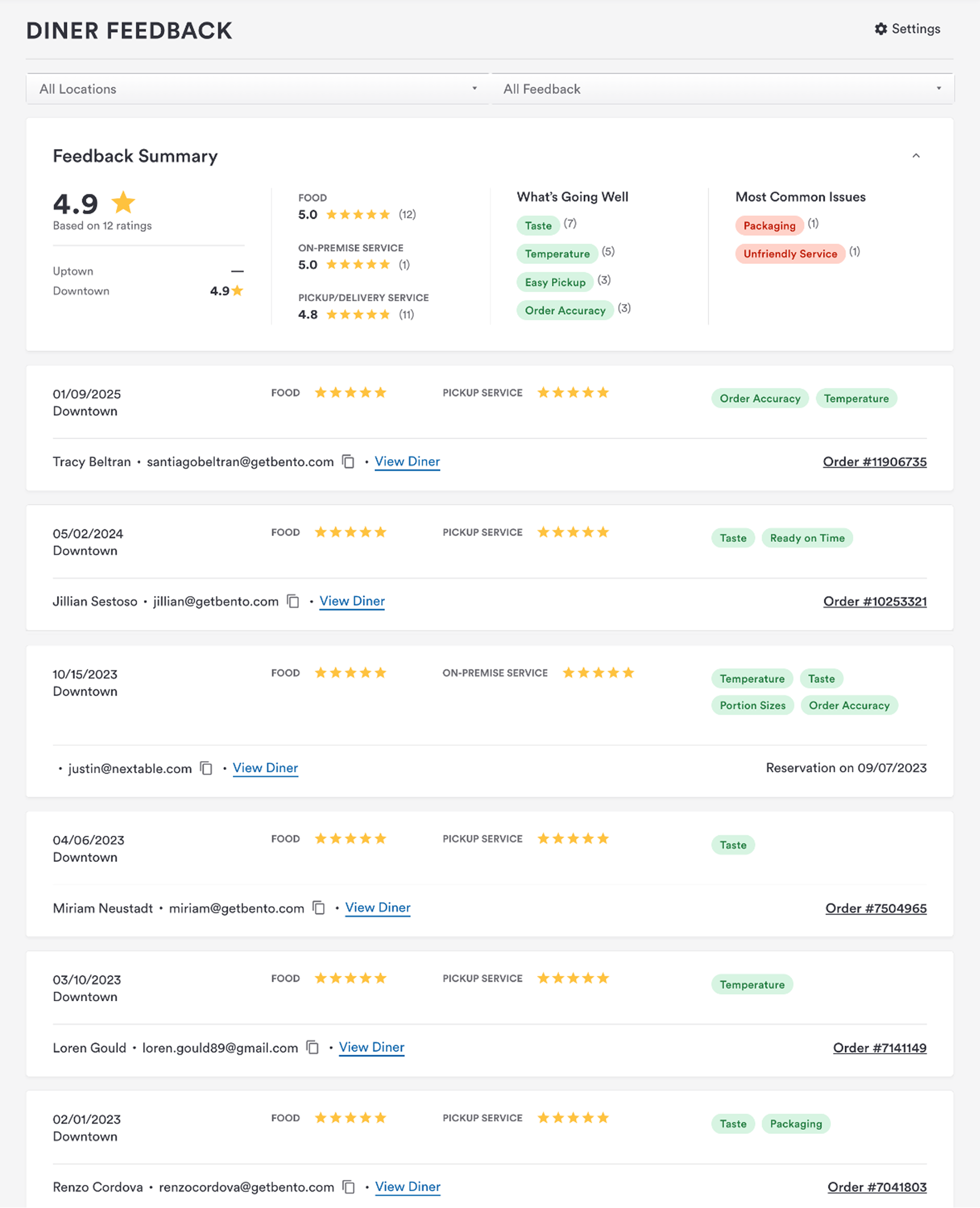Copy santiagobeltran@getbento.com email address
The height and width of the screenshot is (1208, 980).
(x=349, y=462)
